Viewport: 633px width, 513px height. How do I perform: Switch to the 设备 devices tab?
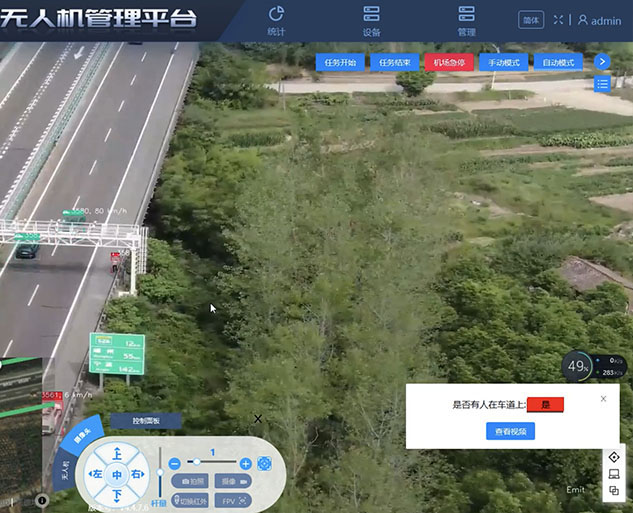pyautogui.click(x=372, y=20)
